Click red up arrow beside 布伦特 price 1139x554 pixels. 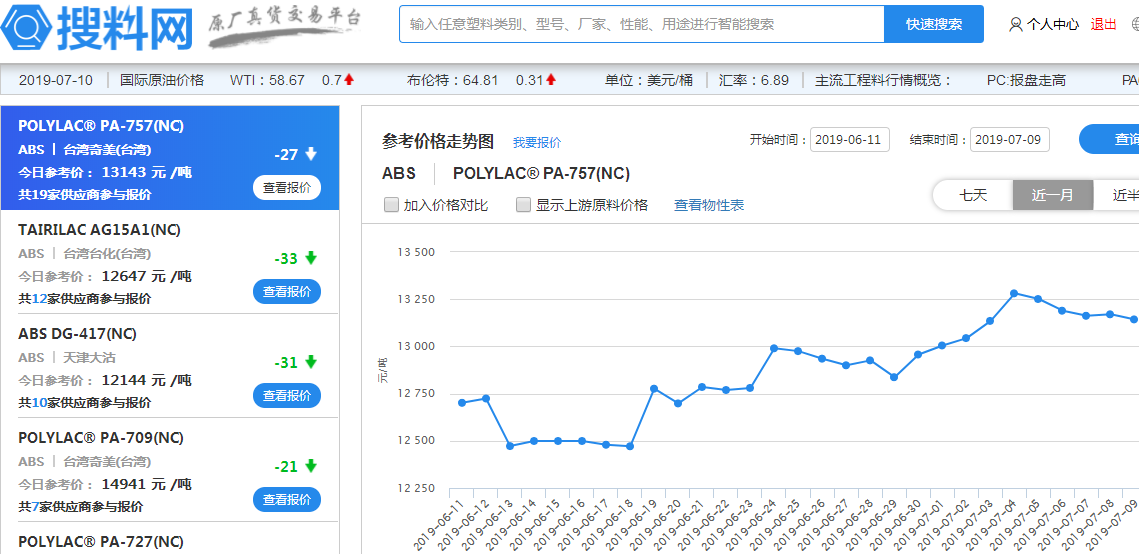(x=551, y=80)
